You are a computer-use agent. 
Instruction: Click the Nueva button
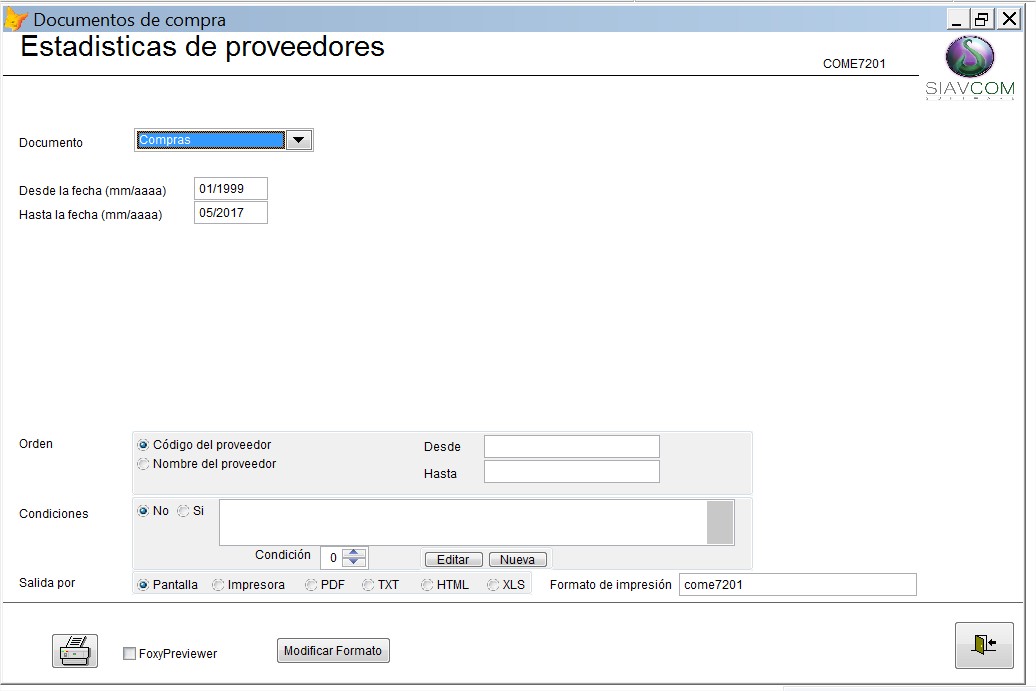click(517, 560)
